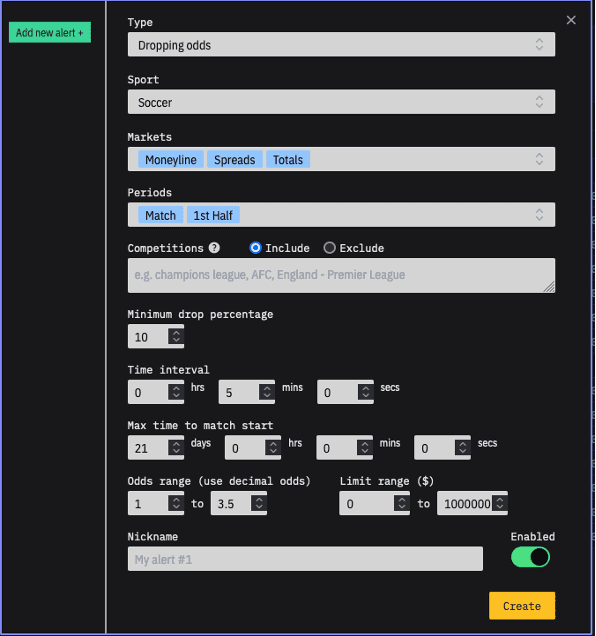Click the Max time secs stepper arrows
Viewport: 596px width, 636px height.
click(463, 447)
